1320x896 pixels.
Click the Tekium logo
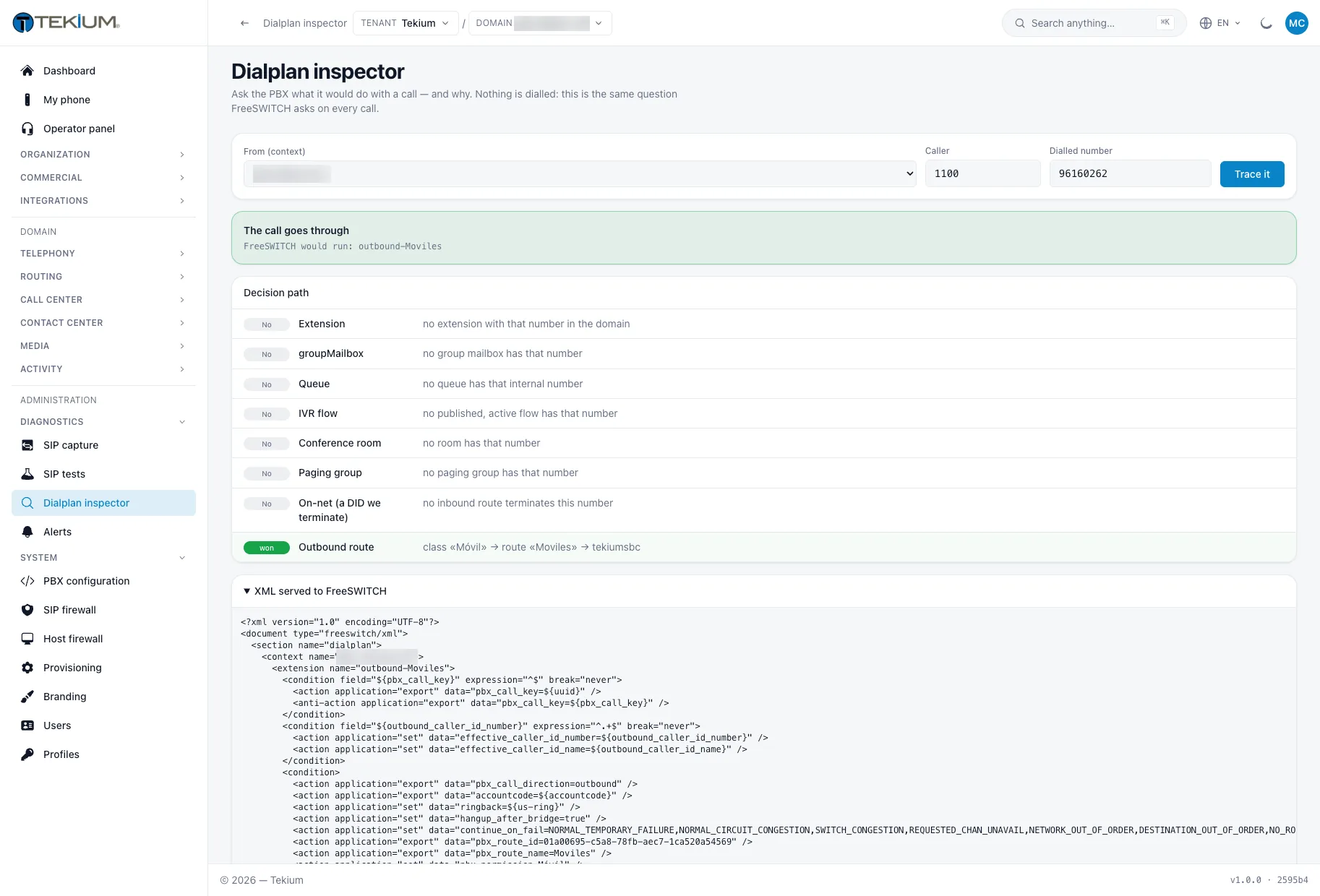(67, 22)
